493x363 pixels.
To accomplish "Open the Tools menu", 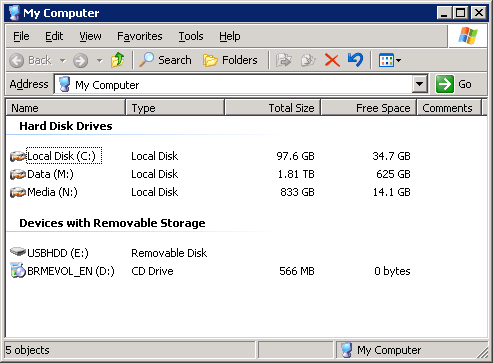I will tap(191, 36).
